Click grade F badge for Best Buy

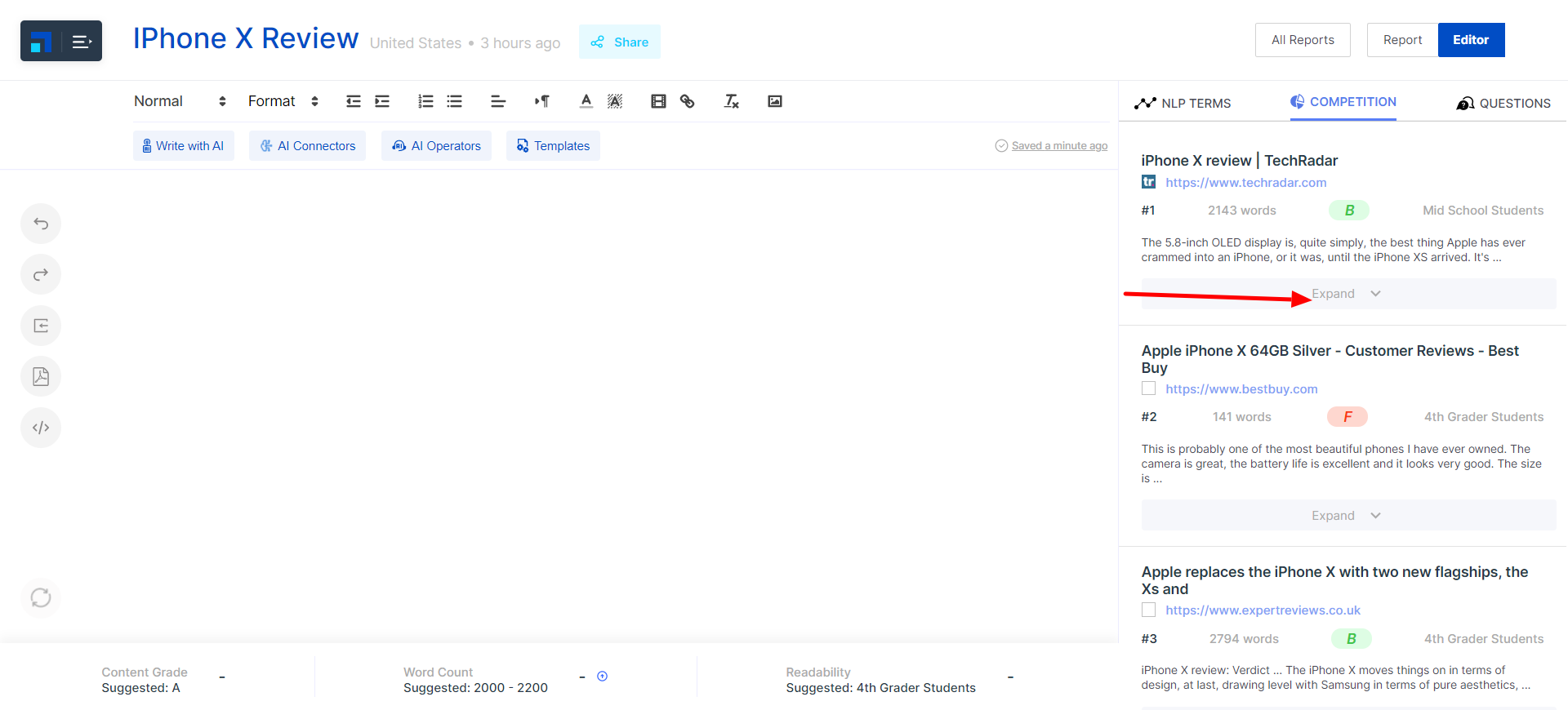pyautogui.click(x=1347, y=417)
